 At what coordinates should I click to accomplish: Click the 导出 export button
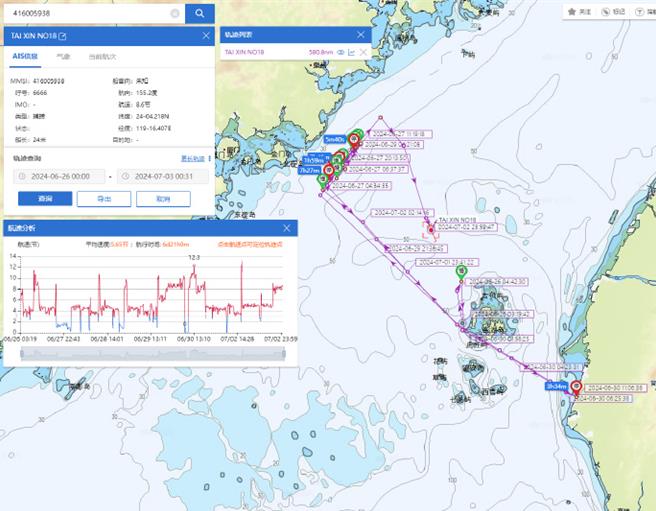(104, 198)
